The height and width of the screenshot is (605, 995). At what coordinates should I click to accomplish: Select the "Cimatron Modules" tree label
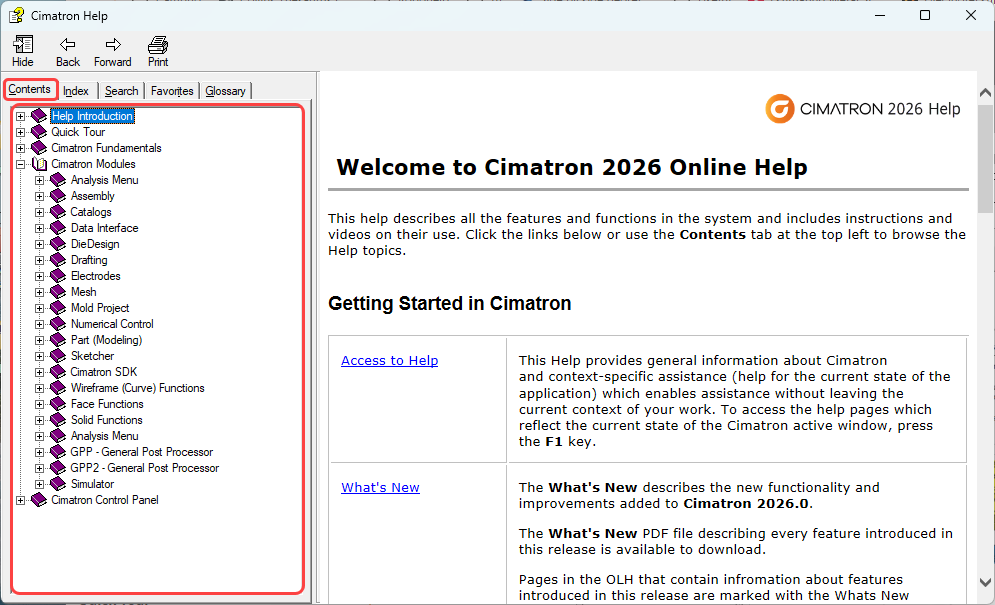pyautogui.click(x=93, y=164)
